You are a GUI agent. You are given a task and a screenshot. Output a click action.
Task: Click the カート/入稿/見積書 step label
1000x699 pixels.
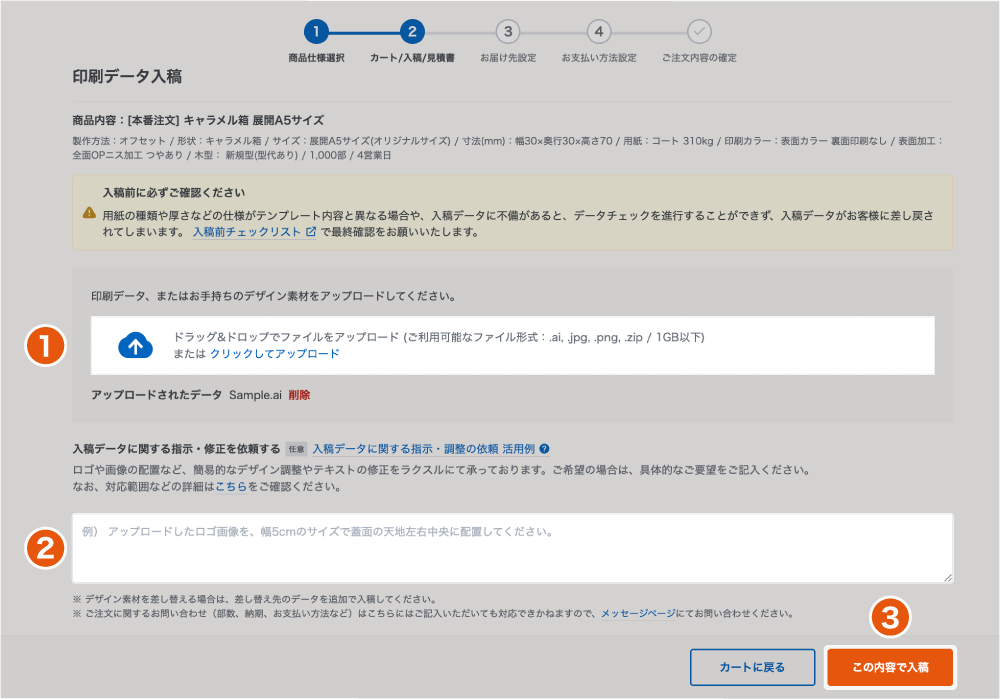coord(412,58)
